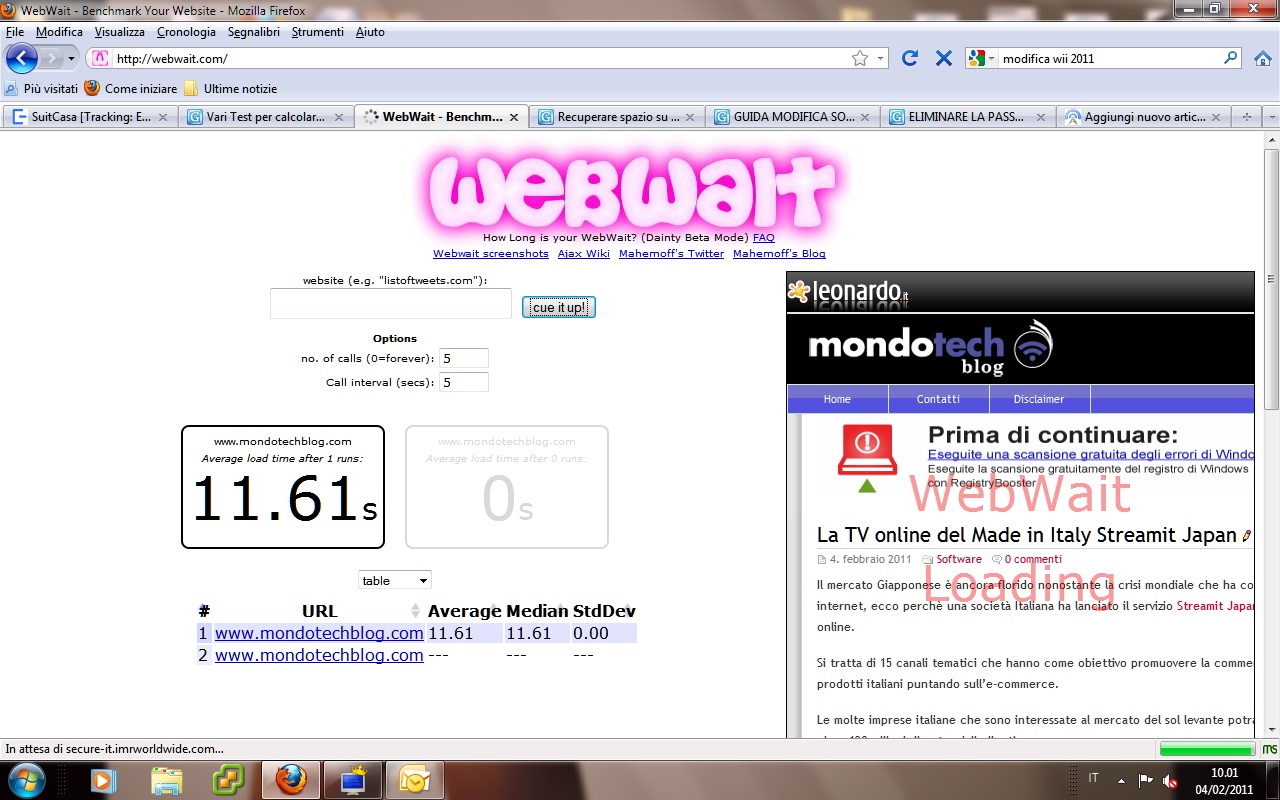Click the volume icon in system tray

pyautogui.click(x=1170, y=780)
